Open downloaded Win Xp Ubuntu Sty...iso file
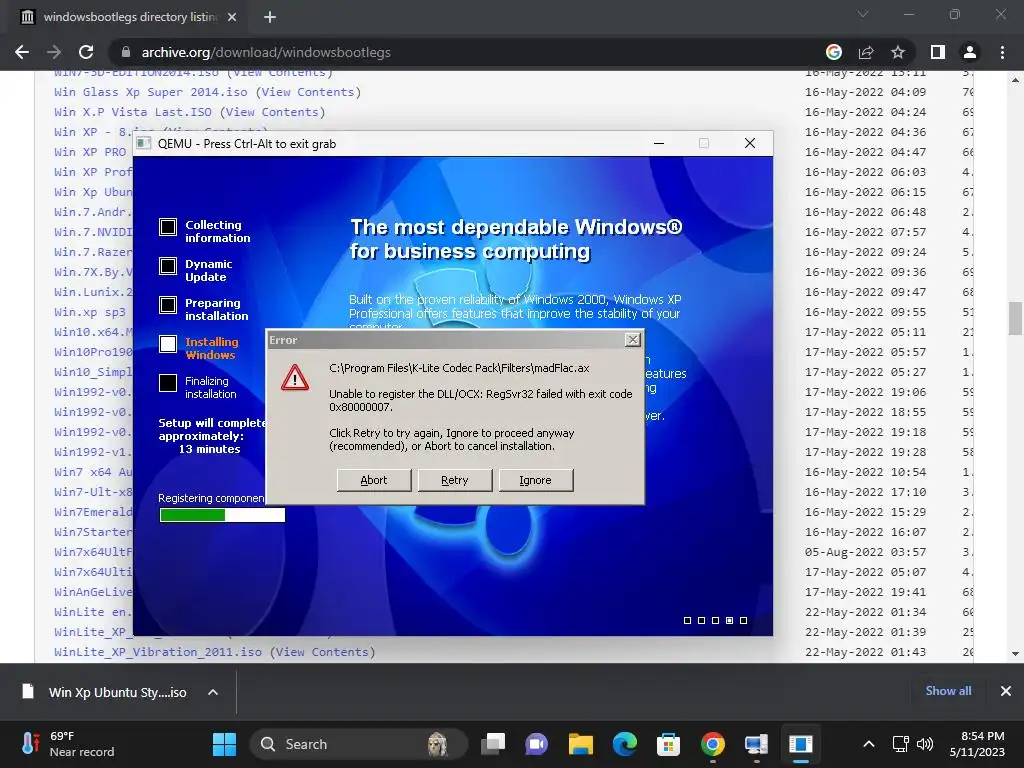Image resolution: width=1024 pixels, height=768 pixels. point(118,692)
